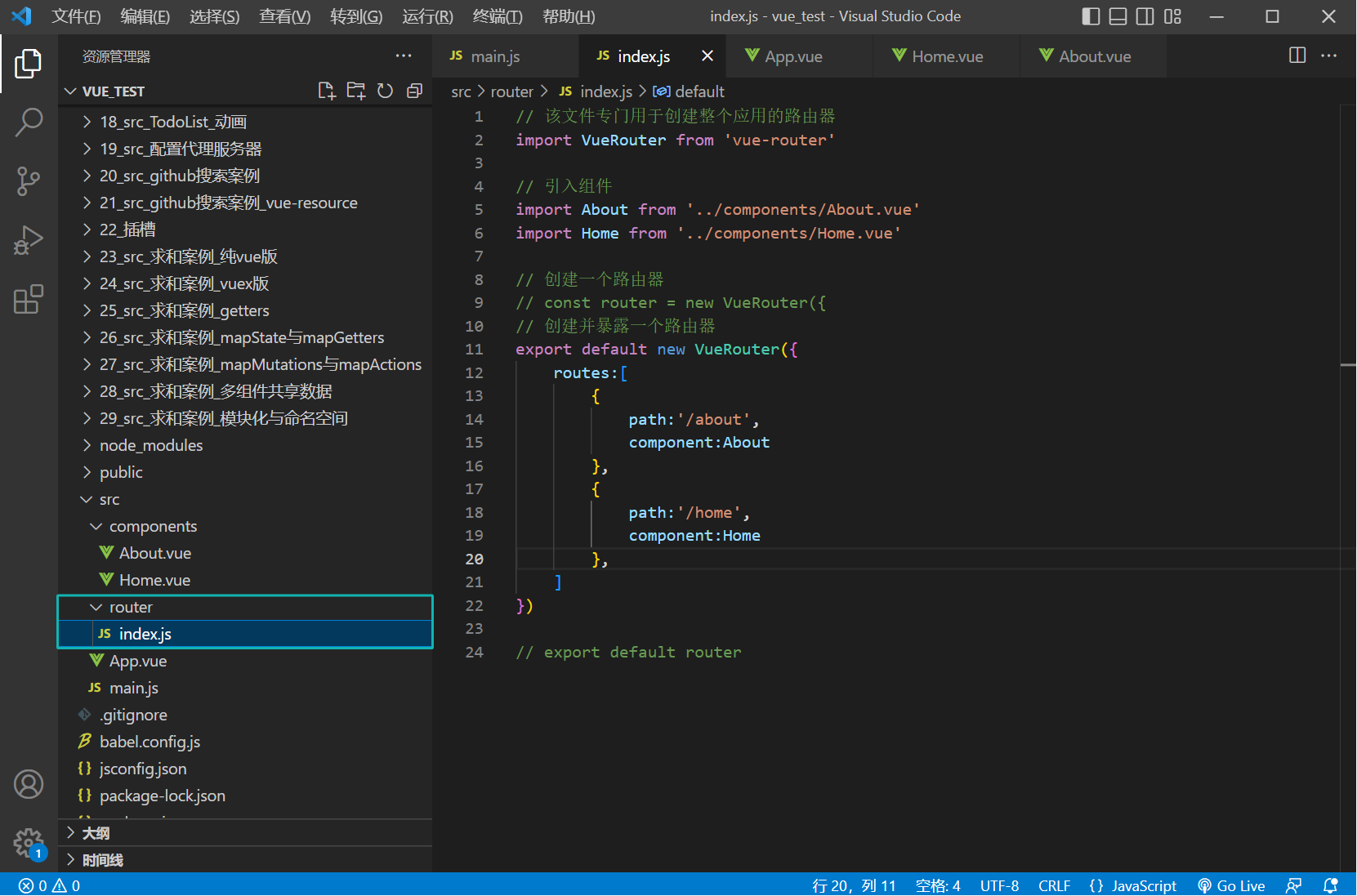Open explorer panel more actions menu
Screen dimensions: 1357x896
click(404, 56)
